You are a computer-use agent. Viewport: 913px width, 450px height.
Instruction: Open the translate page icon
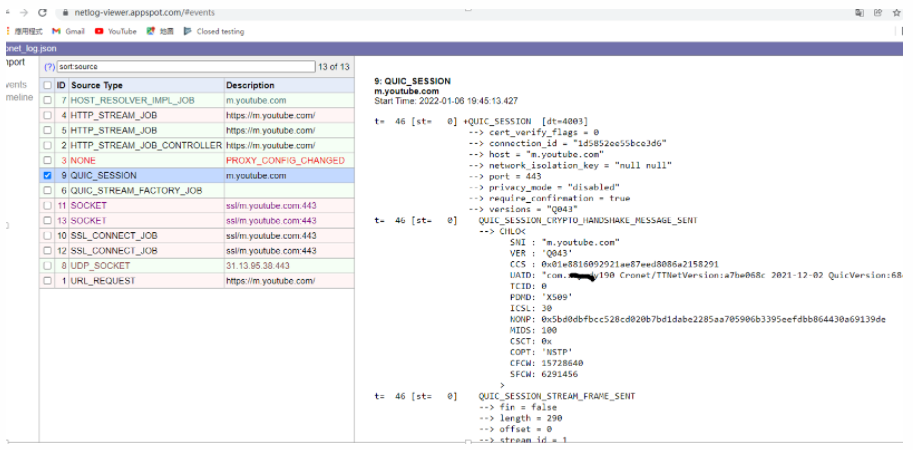(859, 12)
